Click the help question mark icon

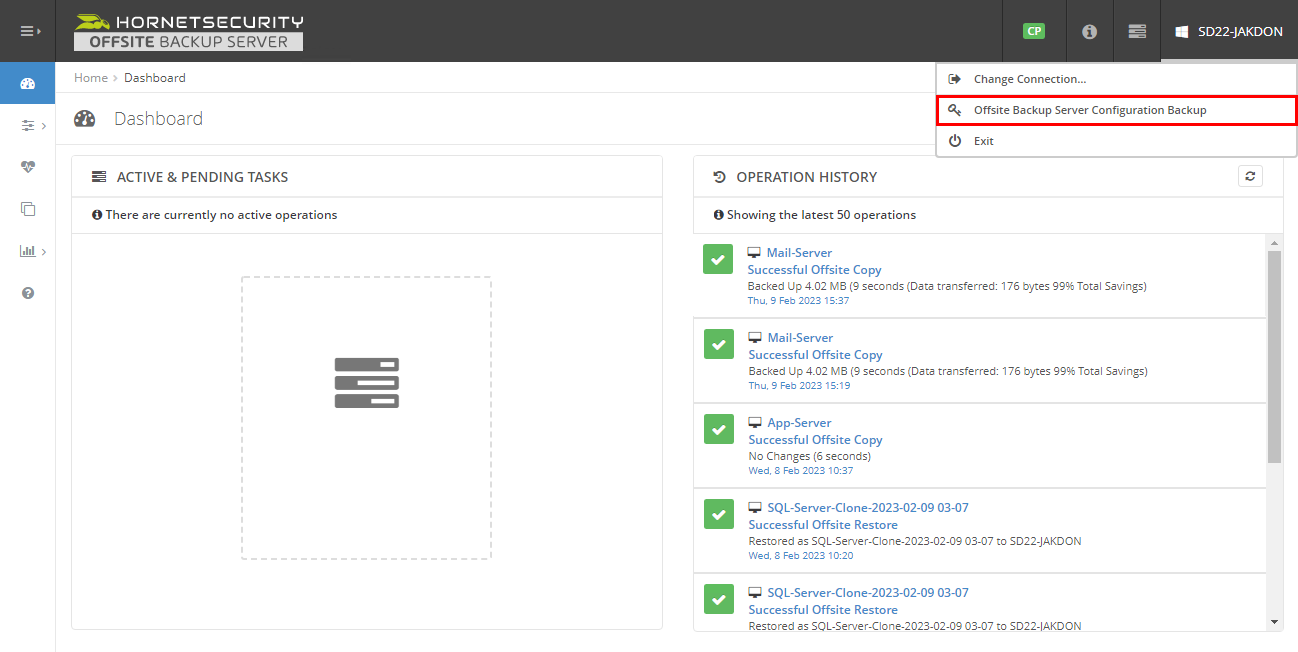[x=27, y=293]
